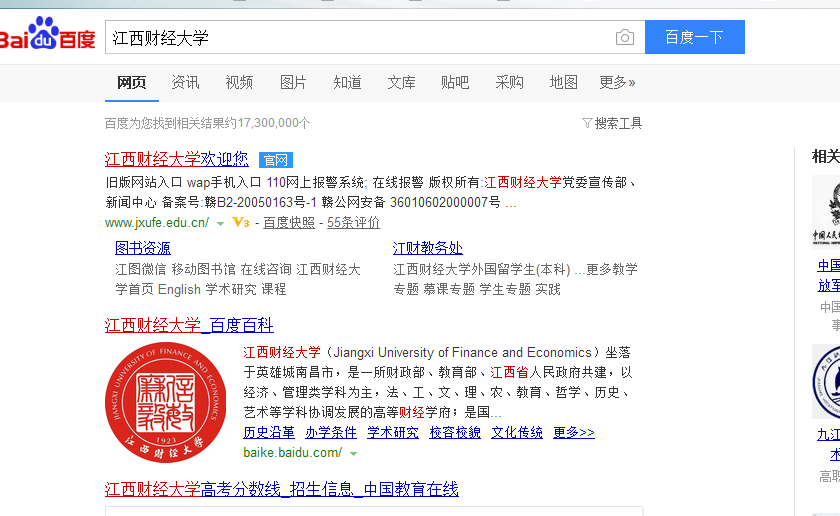840x516 pixels.
Task: Open the 校容校貌 section link
Action: click(455, 432)
